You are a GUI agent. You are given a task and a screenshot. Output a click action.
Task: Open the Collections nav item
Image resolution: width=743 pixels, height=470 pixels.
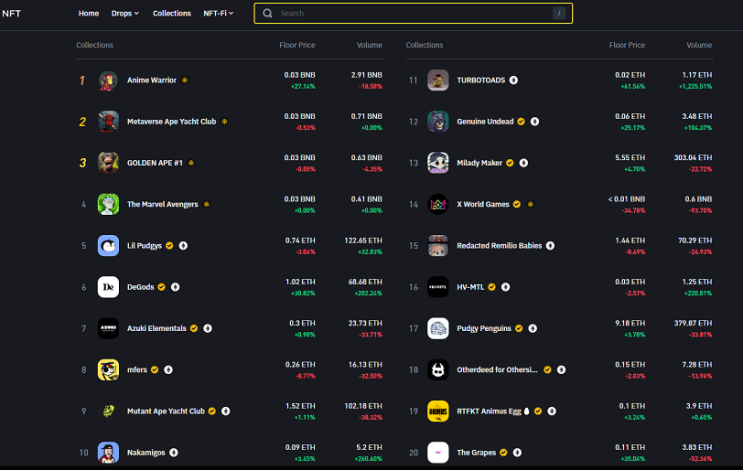pos(172,13)
